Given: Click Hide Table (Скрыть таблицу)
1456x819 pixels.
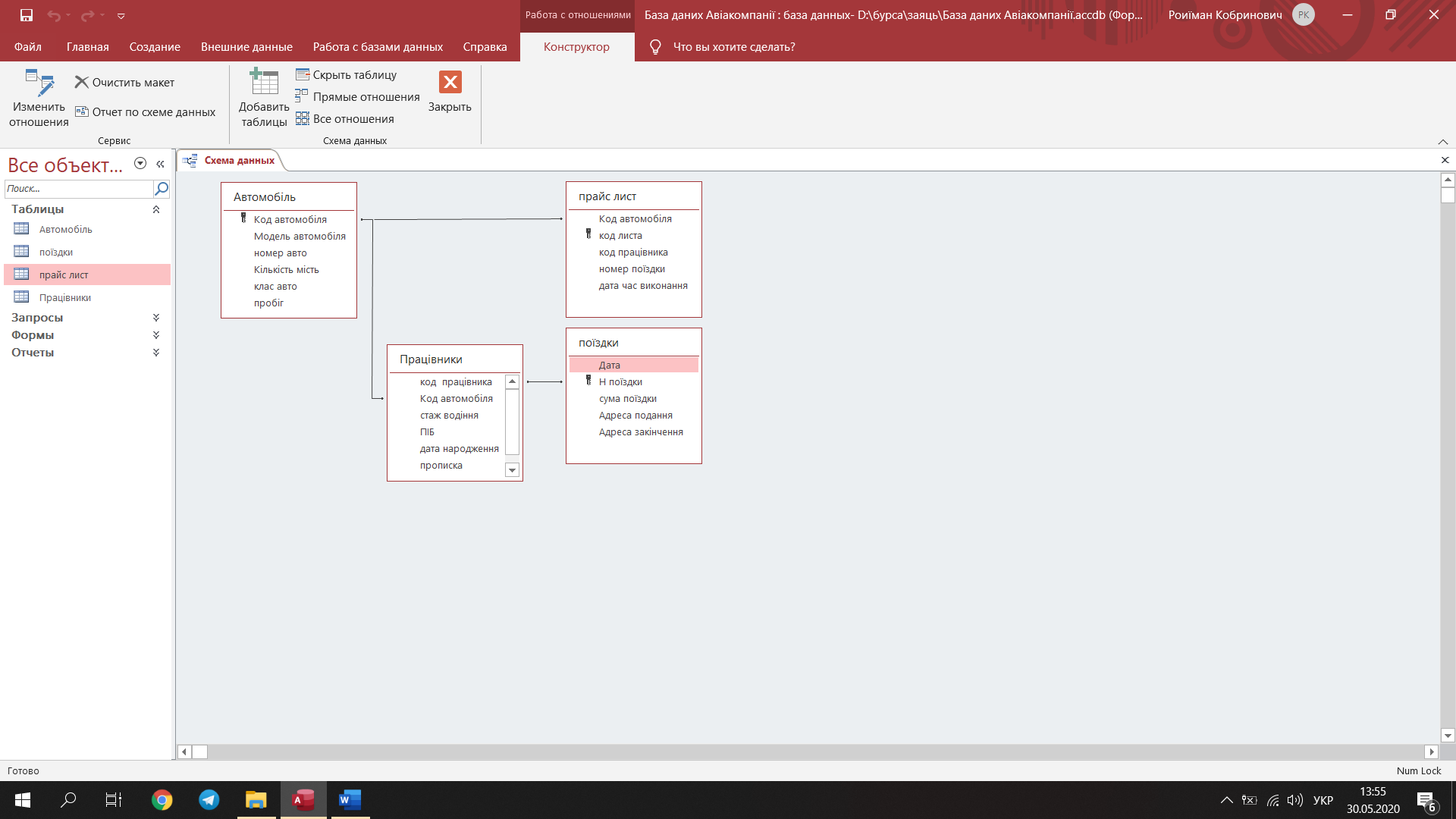Looking at the screenshot, I should (347, 75).
